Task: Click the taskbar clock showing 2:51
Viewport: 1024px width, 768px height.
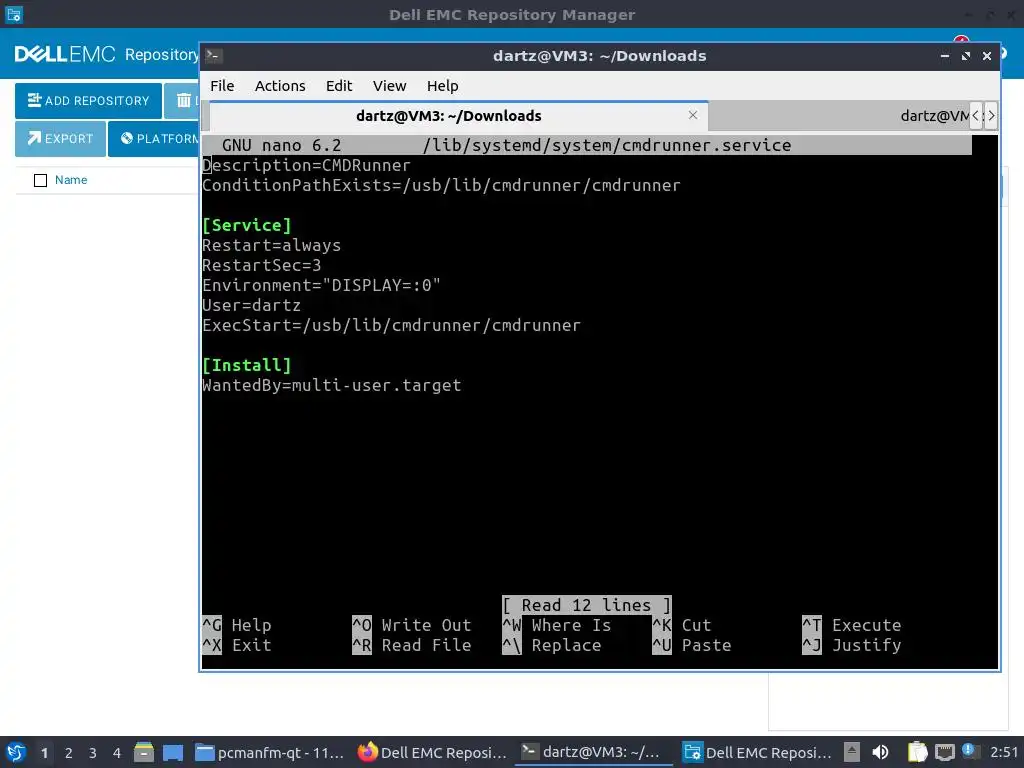Action: [x=1004, y=752]
